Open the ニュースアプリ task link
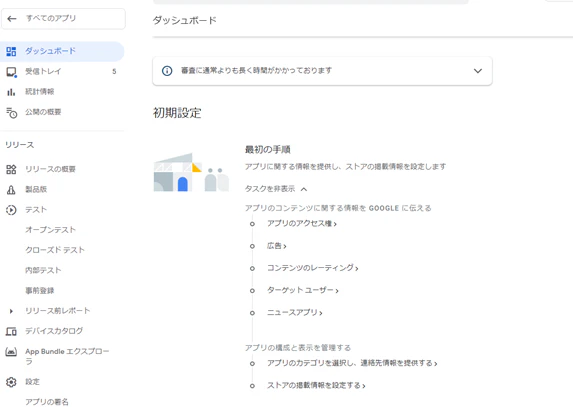Viewport: 573px width, 407px height. tap(295, 313)
